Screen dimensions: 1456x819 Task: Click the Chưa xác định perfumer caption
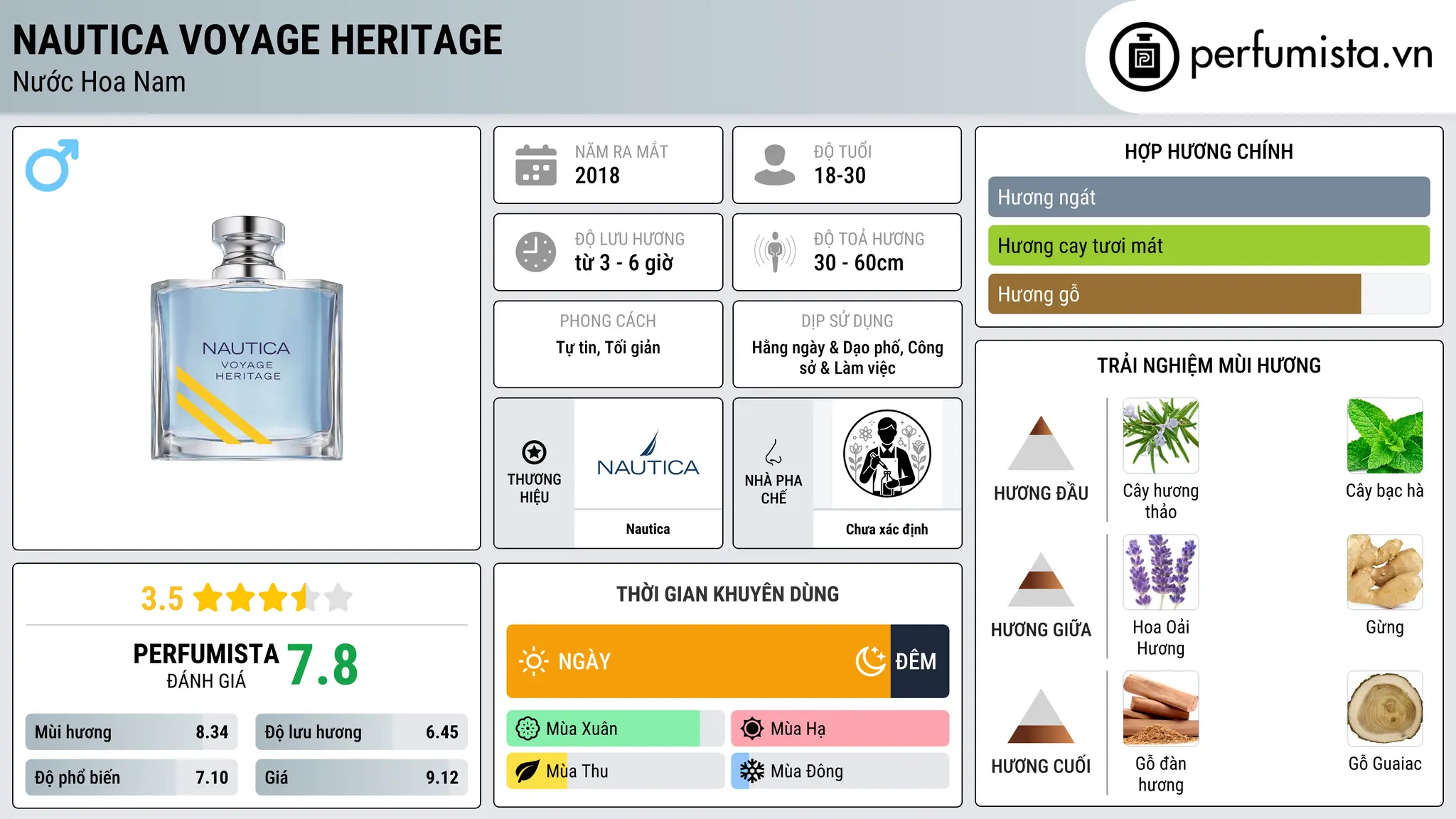[887, 529]
